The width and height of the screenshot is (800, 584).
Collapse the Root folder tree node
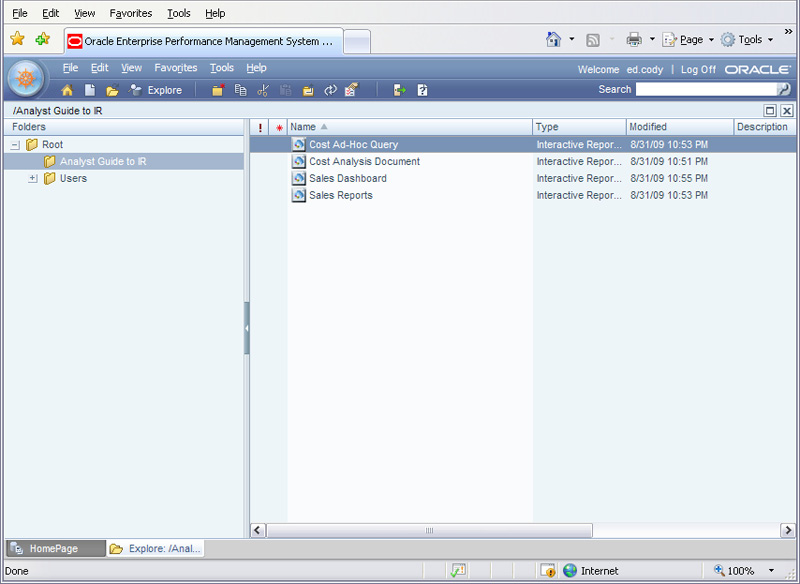15,145
